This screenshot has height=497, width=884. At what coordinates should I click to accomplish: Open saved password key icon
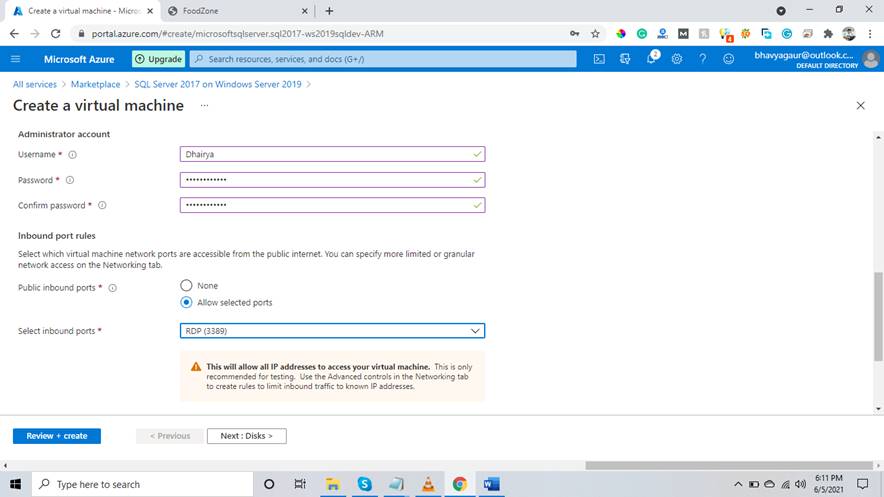tap(574, 34)
